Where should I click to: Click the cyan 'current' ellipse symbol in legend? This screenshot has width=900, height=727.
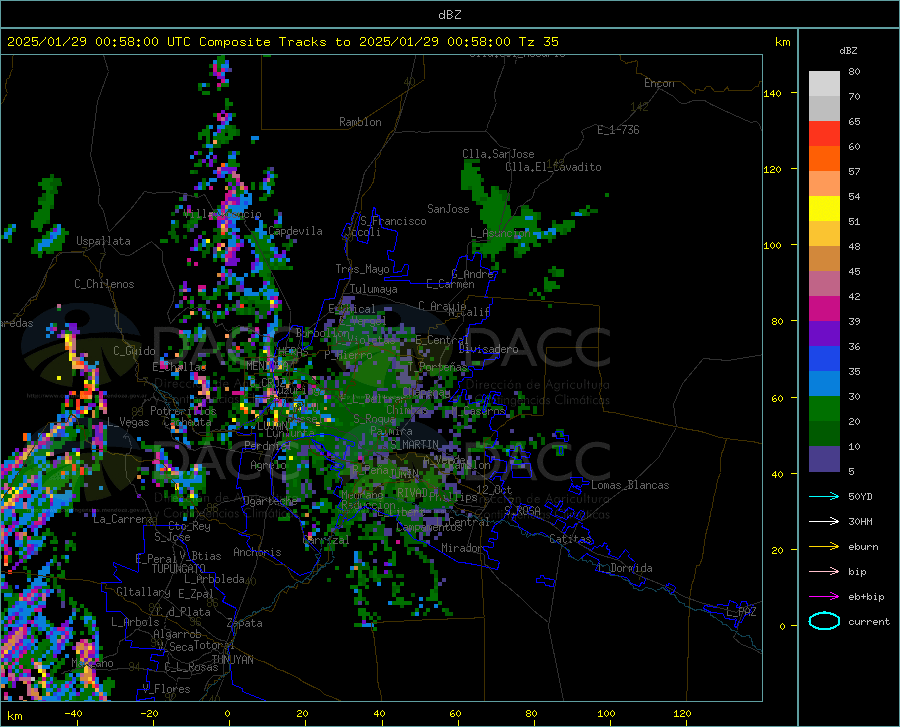pyautogui.click(x=824, y=621)
